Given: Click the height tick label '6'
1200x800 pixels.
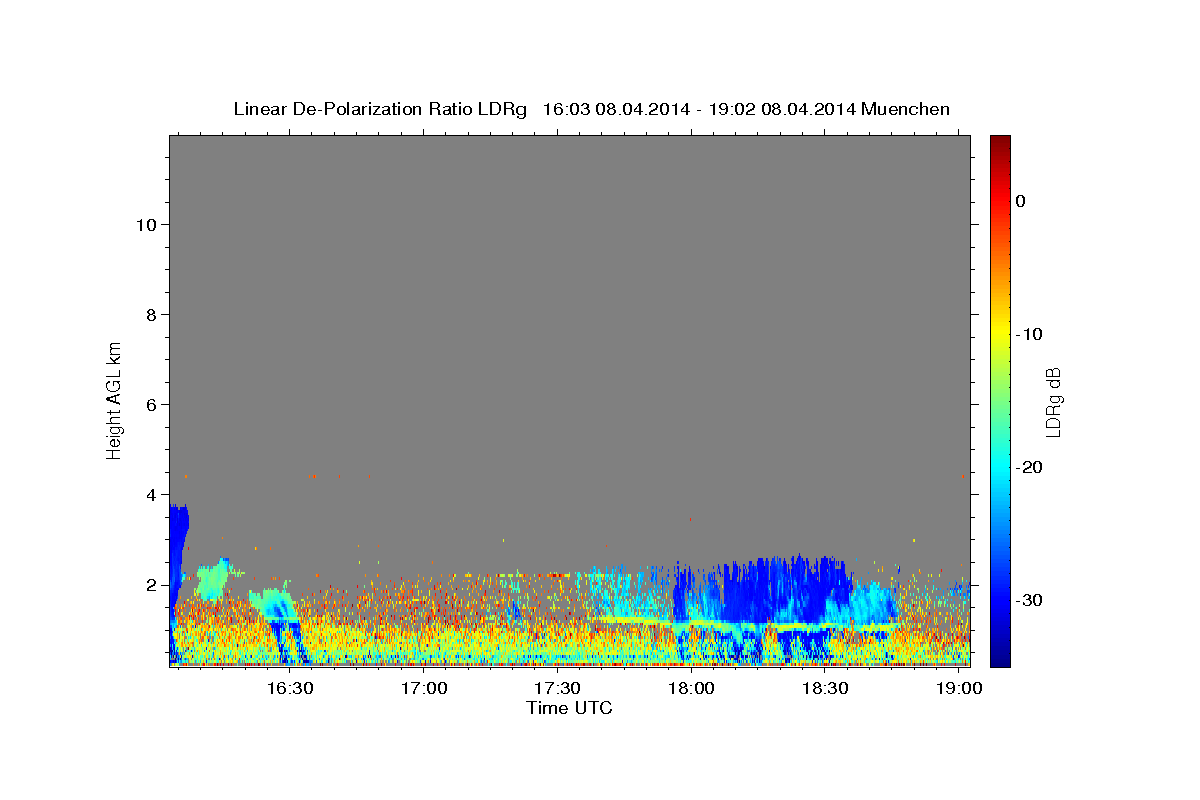Looking at the screenshot, I should [150, 405].
